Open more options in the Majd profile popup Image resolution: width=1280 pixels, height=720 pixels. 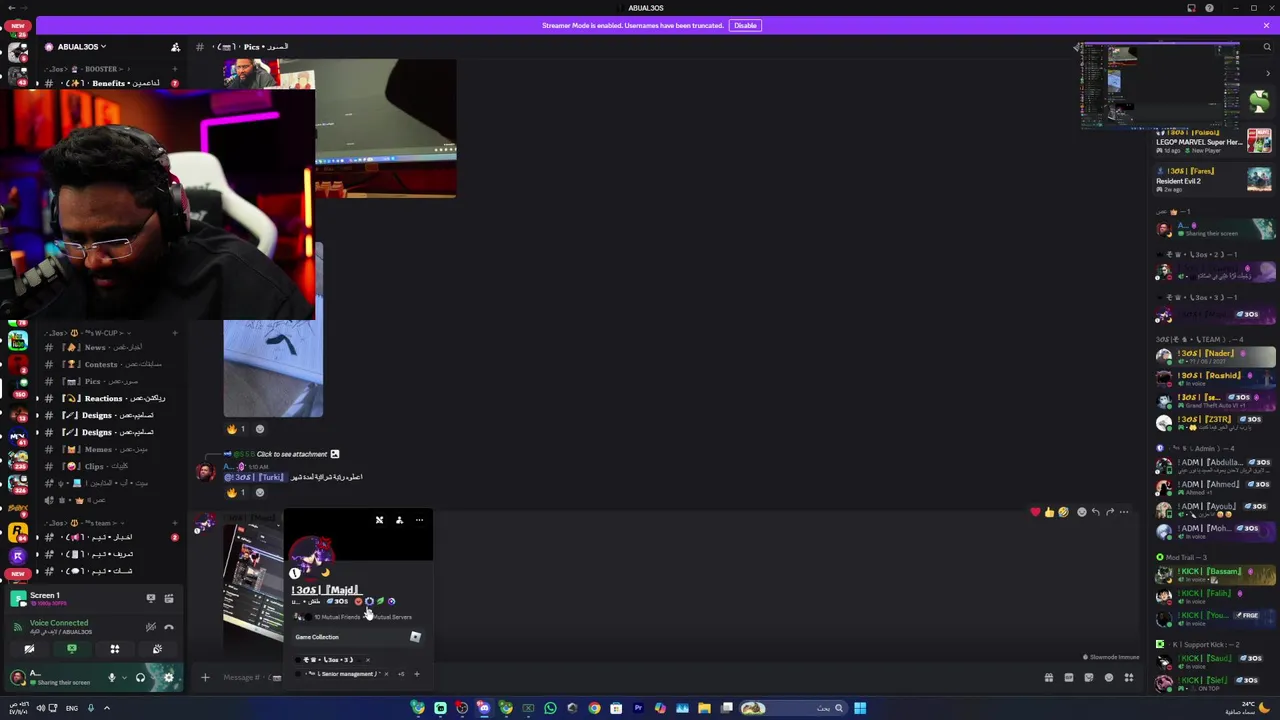click(x=419, y=520)
